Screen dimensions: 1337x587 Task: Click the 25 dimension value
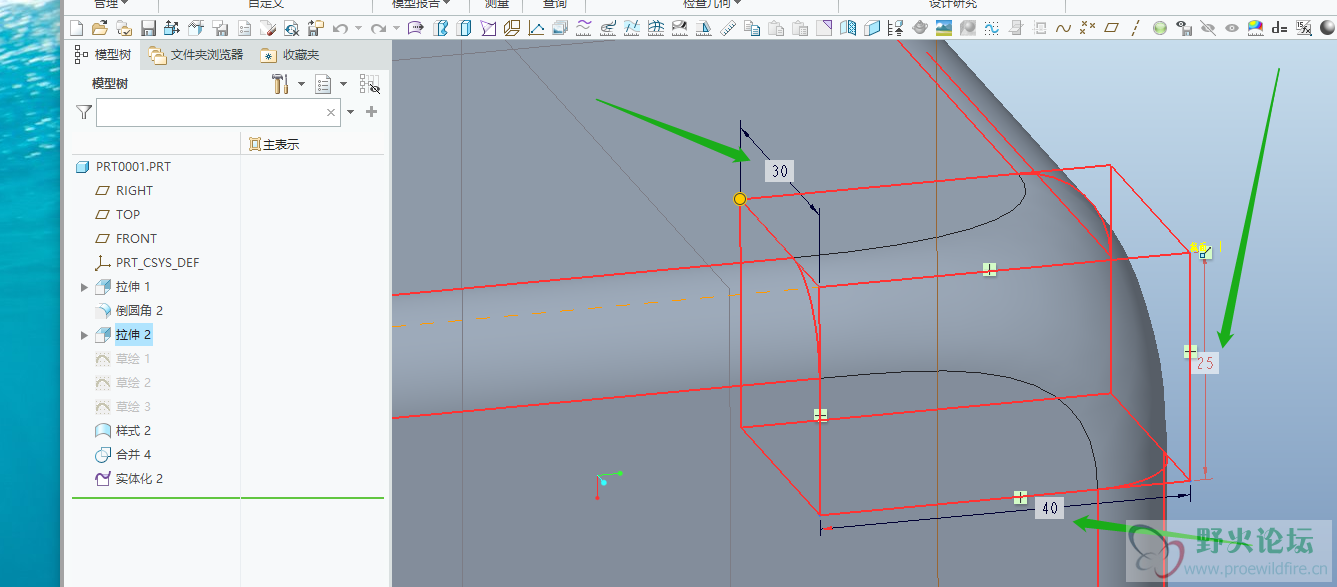(1205, 363)
